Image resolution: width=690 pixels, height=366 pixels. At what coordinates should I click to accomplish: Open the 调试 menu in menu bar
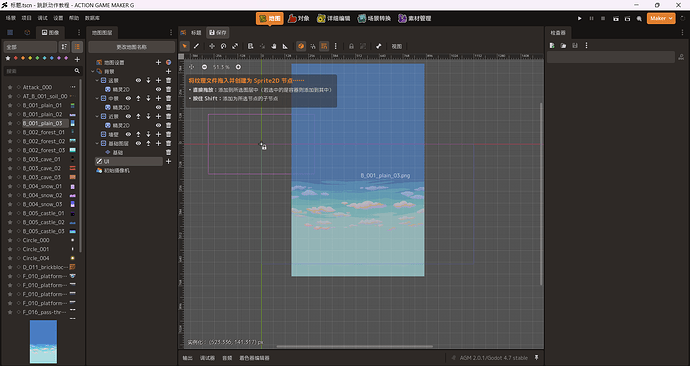click(43, 18)
